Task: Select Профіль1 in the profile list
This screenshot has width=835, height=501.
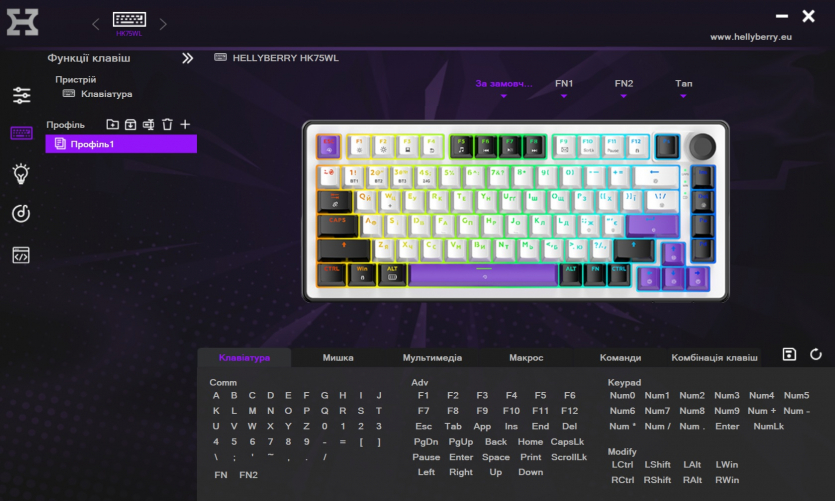Action: coord(121,144)
